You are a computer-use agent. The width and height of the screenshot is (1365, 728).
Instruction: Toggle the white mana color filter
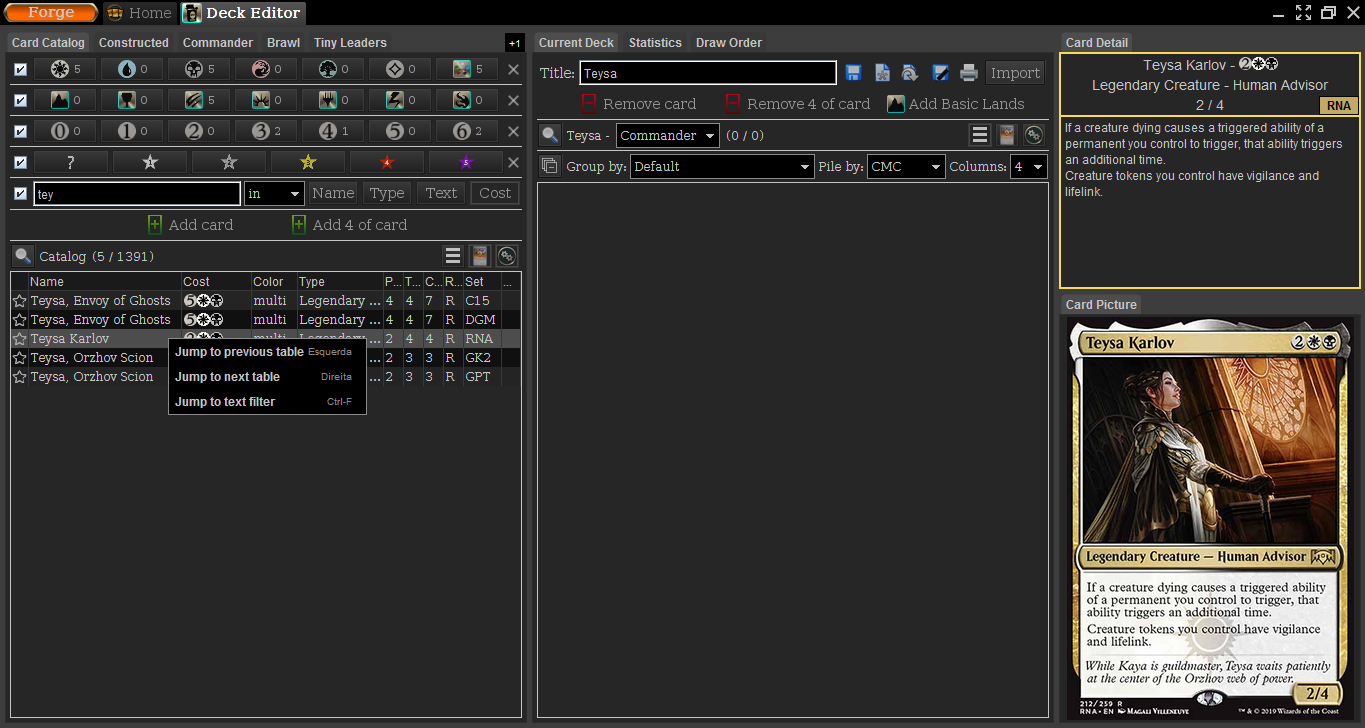(x=64, y=69)
